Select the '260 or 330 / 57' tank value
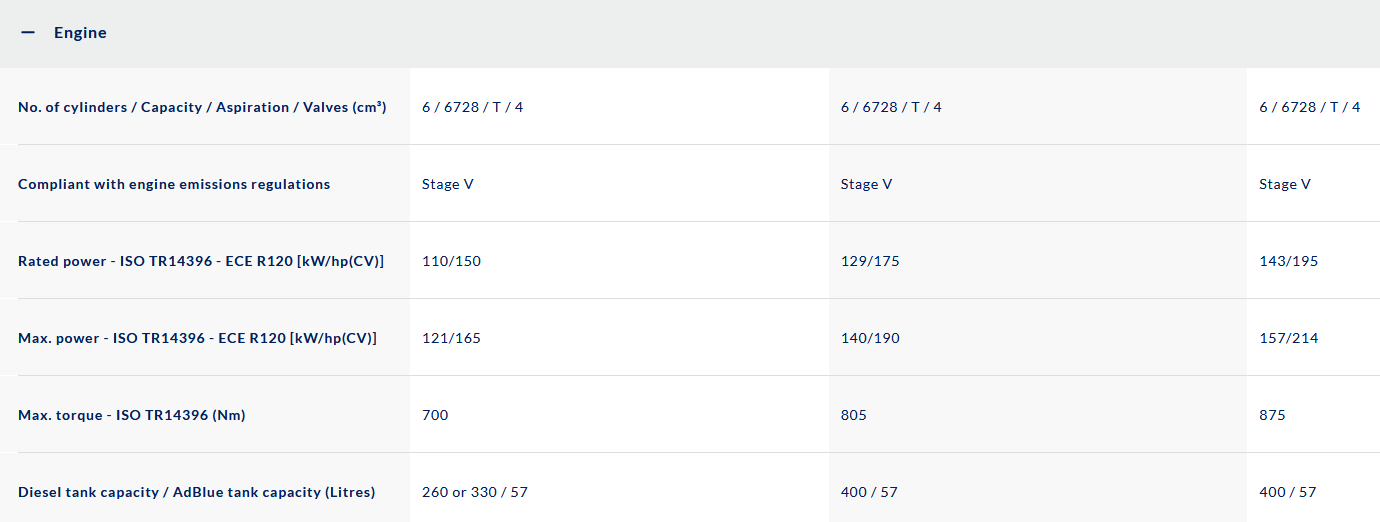The width and height of the screenshot is (1380, 522). 474,492
